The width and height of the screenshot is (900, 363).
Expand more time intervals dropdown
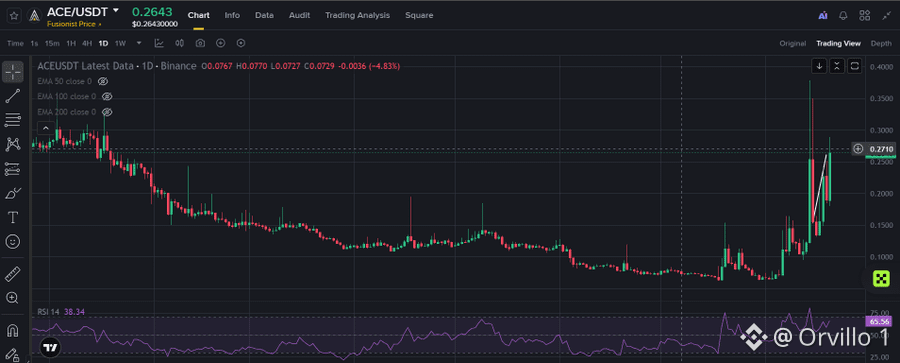[139, 43]
